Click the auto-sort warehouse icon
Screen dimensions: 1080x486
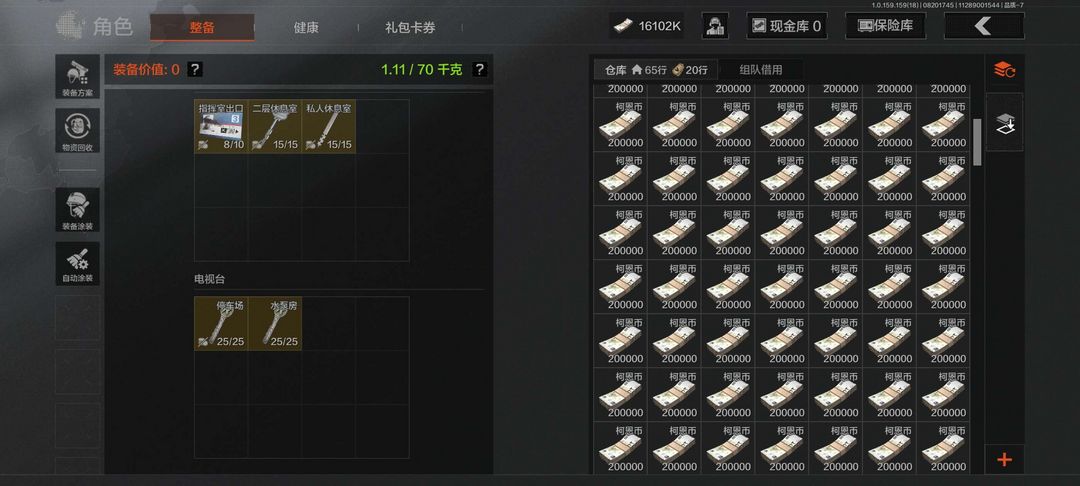1004,70
